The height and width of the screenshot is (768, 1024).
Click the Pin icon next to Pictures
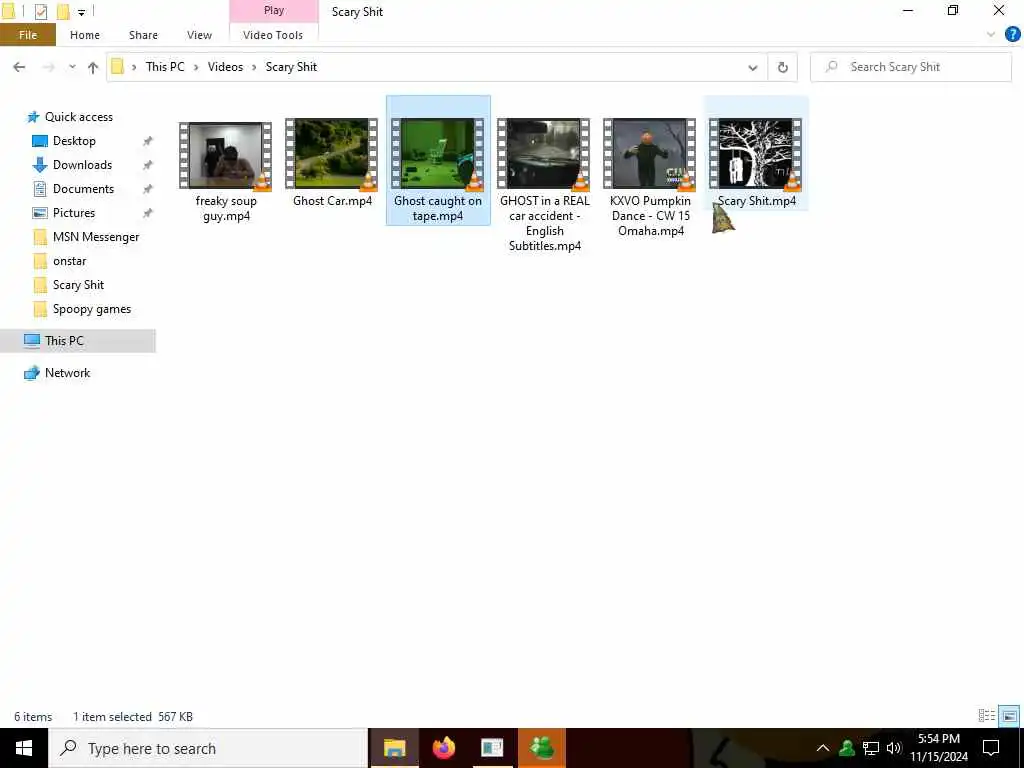click(148, 213)
